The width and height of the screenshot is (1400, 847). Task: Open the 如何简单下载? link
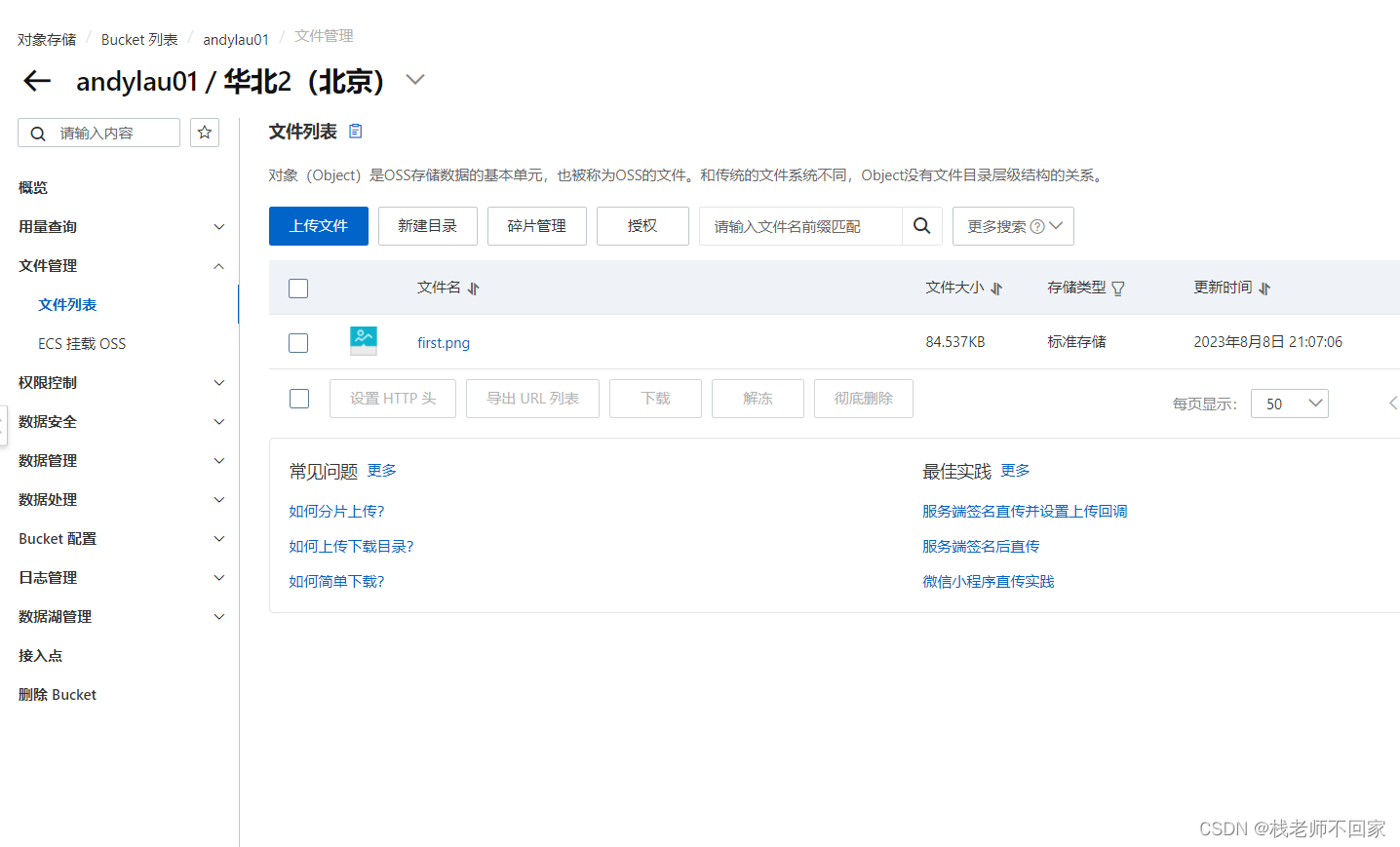(336, 582)
